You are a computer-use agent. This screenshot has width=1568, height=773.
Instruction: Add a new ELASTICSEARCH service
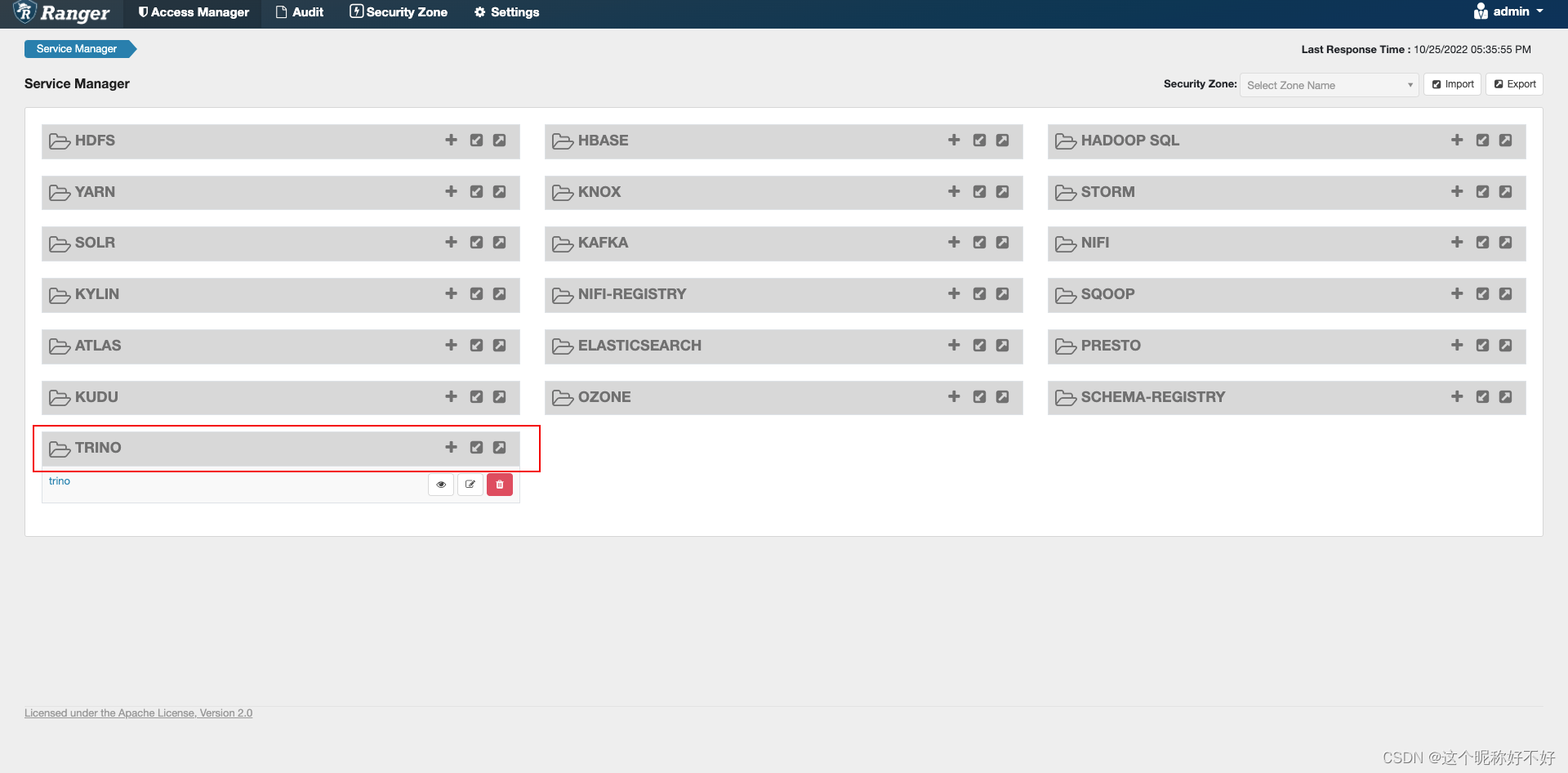click(954, 345)
